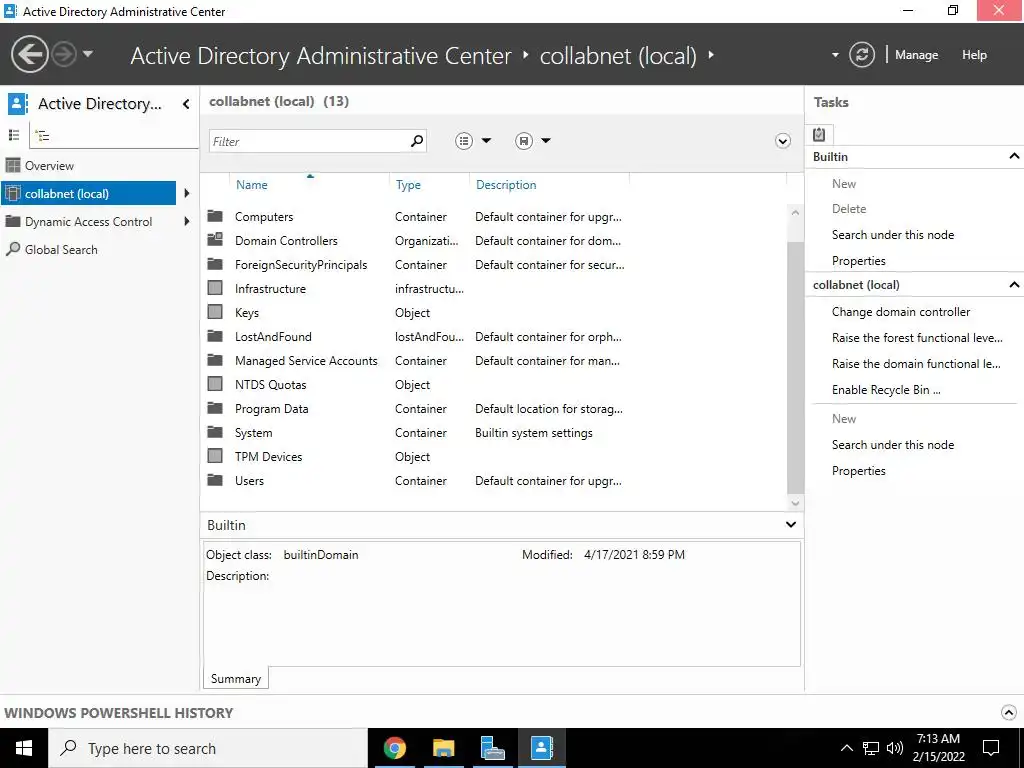Select the Managed Service Accounts folder icon
Screen dimensions: 1024x768
click(215, 360)
